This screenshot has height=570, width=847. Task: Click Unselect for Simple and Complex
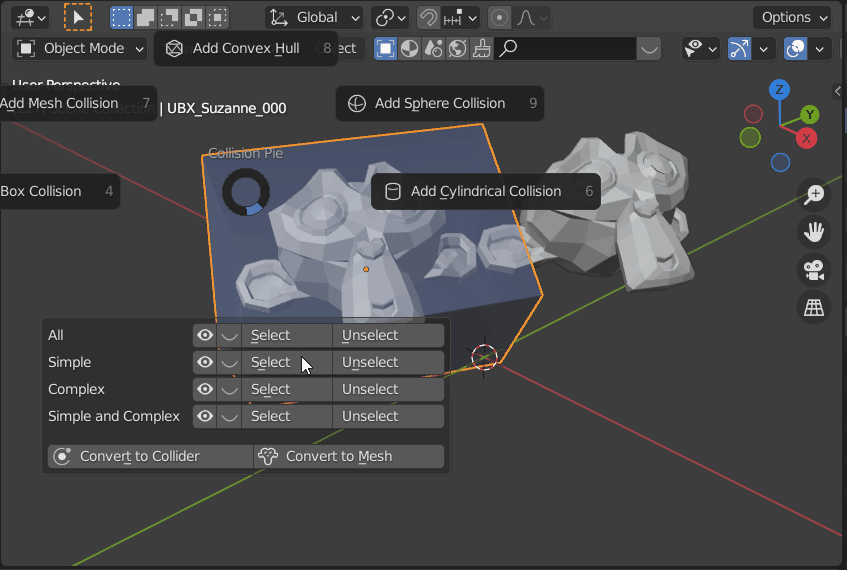(388, 416)
